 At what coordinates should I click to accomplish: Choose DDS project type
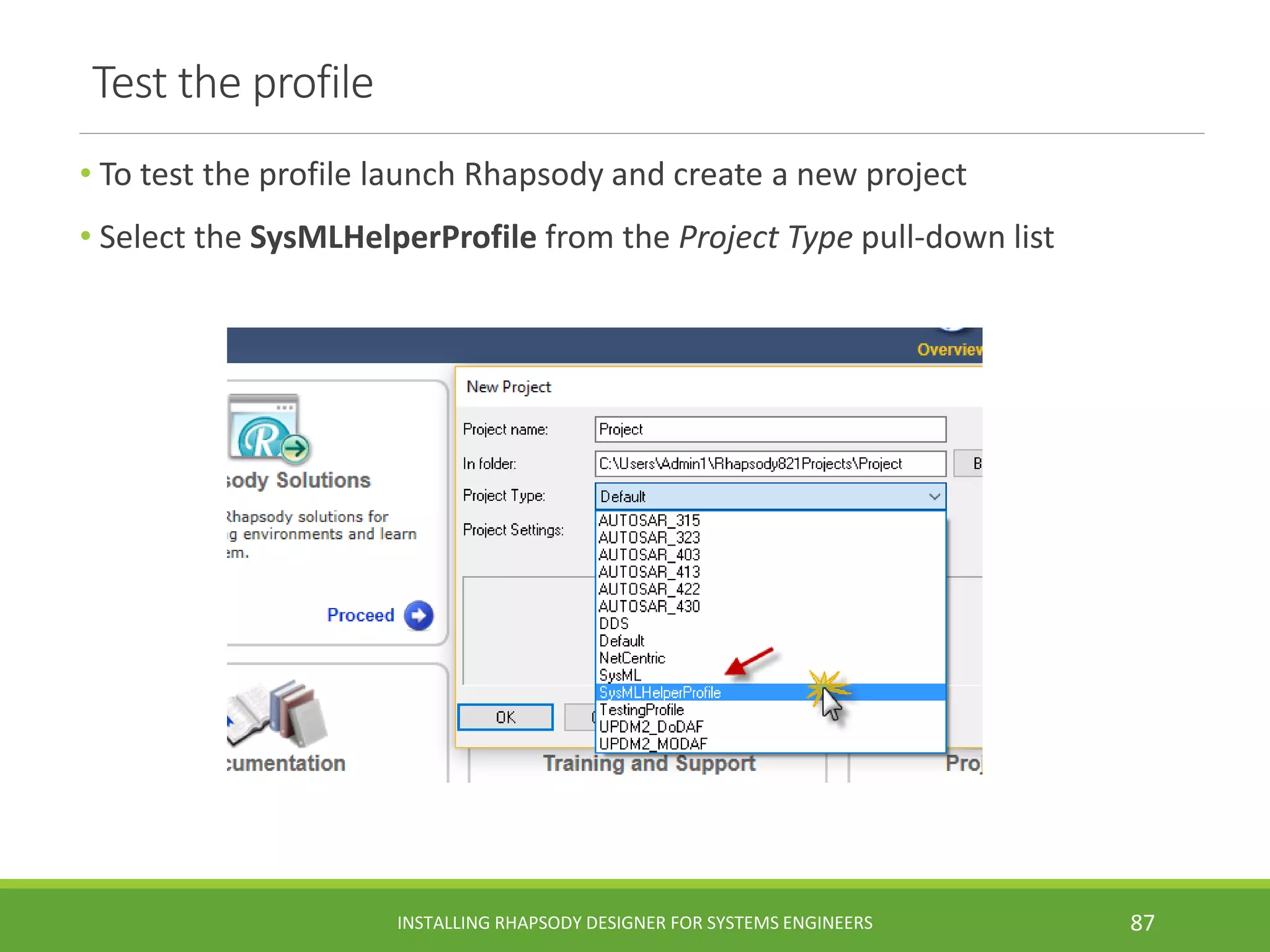pos(770,624)
